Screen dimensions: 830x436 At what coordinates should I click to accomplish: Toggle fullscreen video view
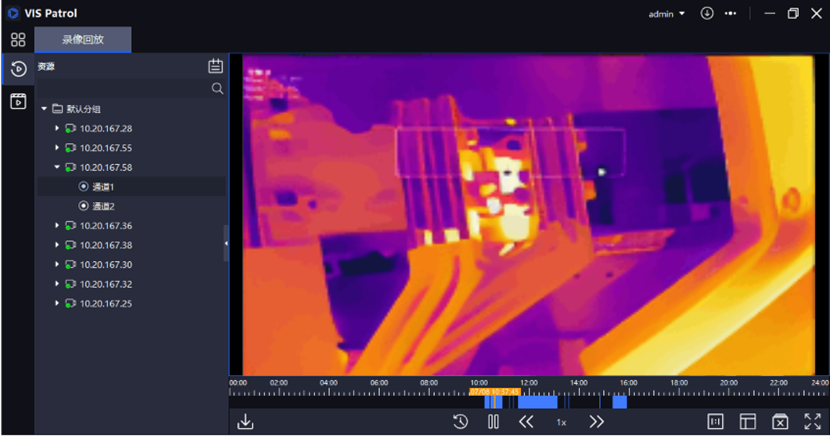coord(812,422)
